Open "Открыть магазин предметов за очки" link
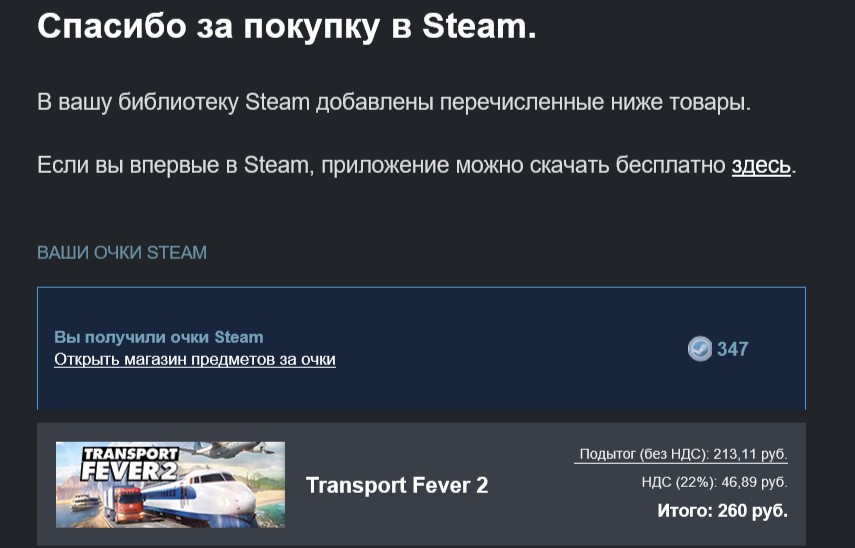 tap(195, 359)
